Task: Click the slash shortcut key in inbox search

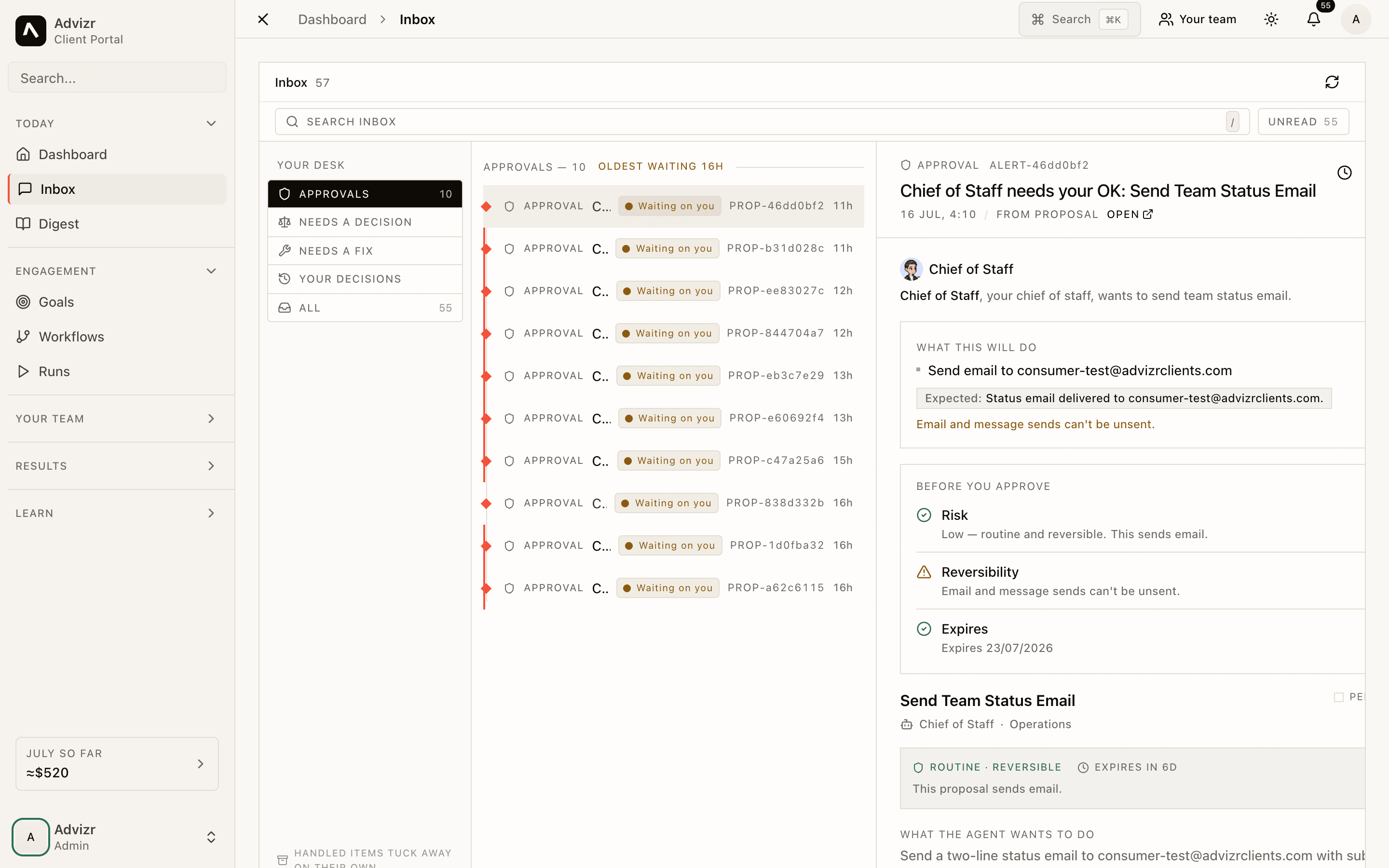Action: click(1232, 122)
